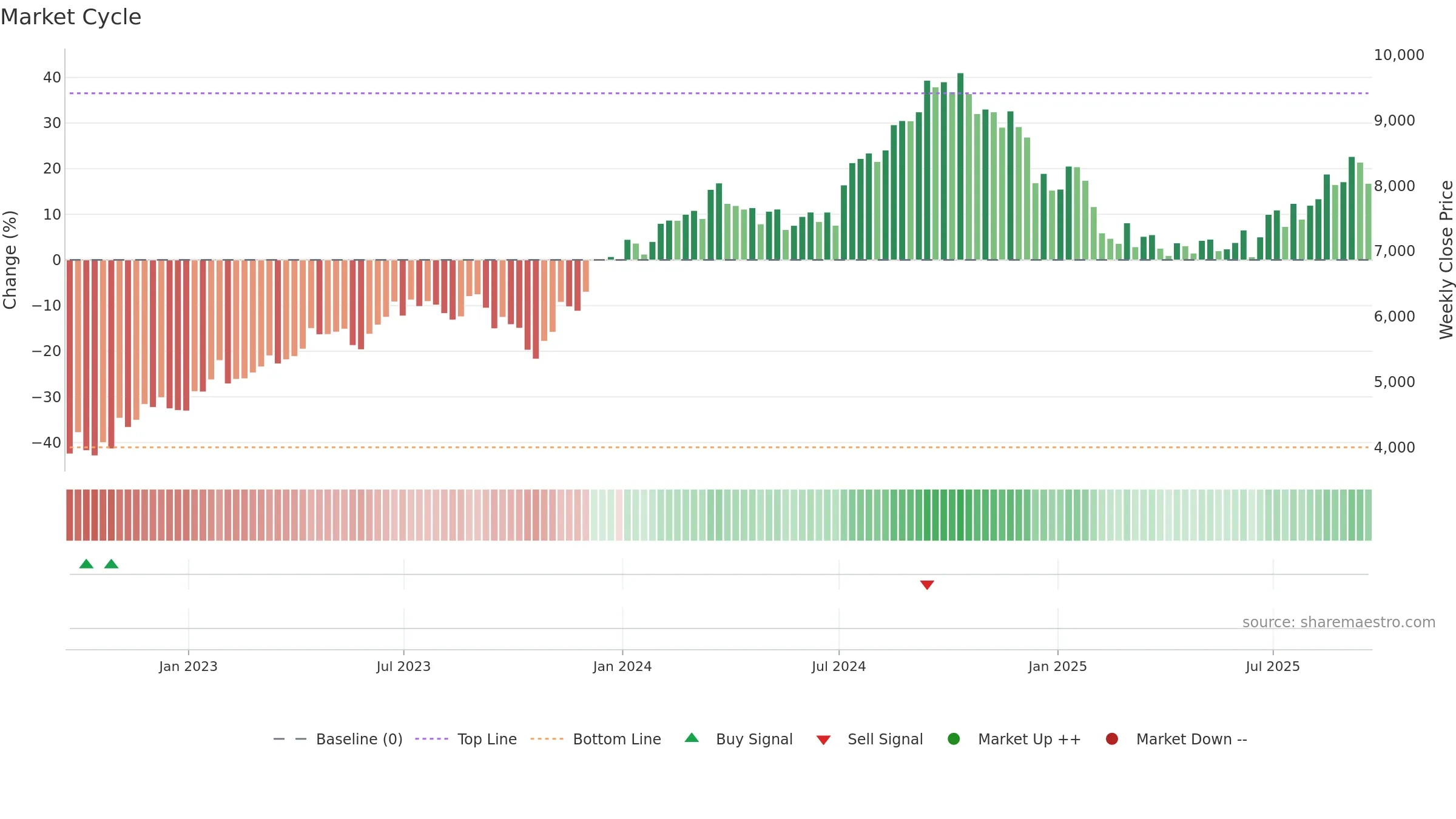Click the orange dotted Bottom Line legend swatch
This screenshot has height=819, width=1456.
[547, 739]
